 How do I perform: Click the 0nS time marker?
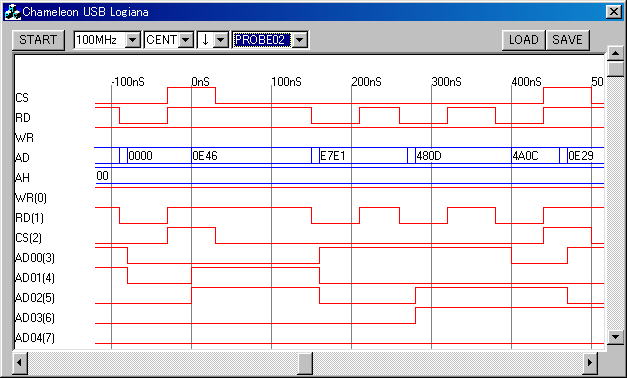point(200,82)
